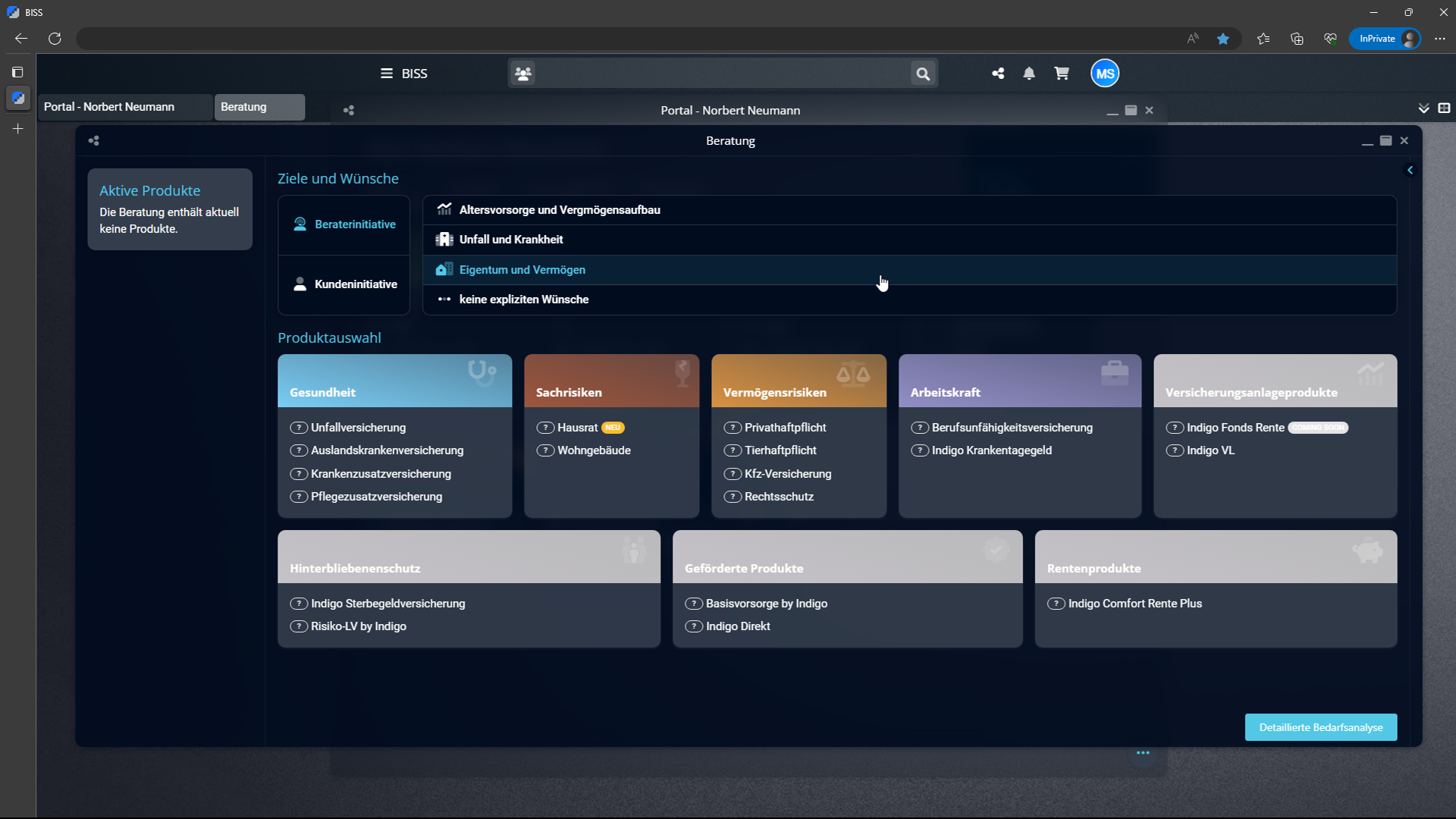Collapse the side panel chevron arrow
The height and width of the screenshot is (819, 1456).
click(1410, 170)
